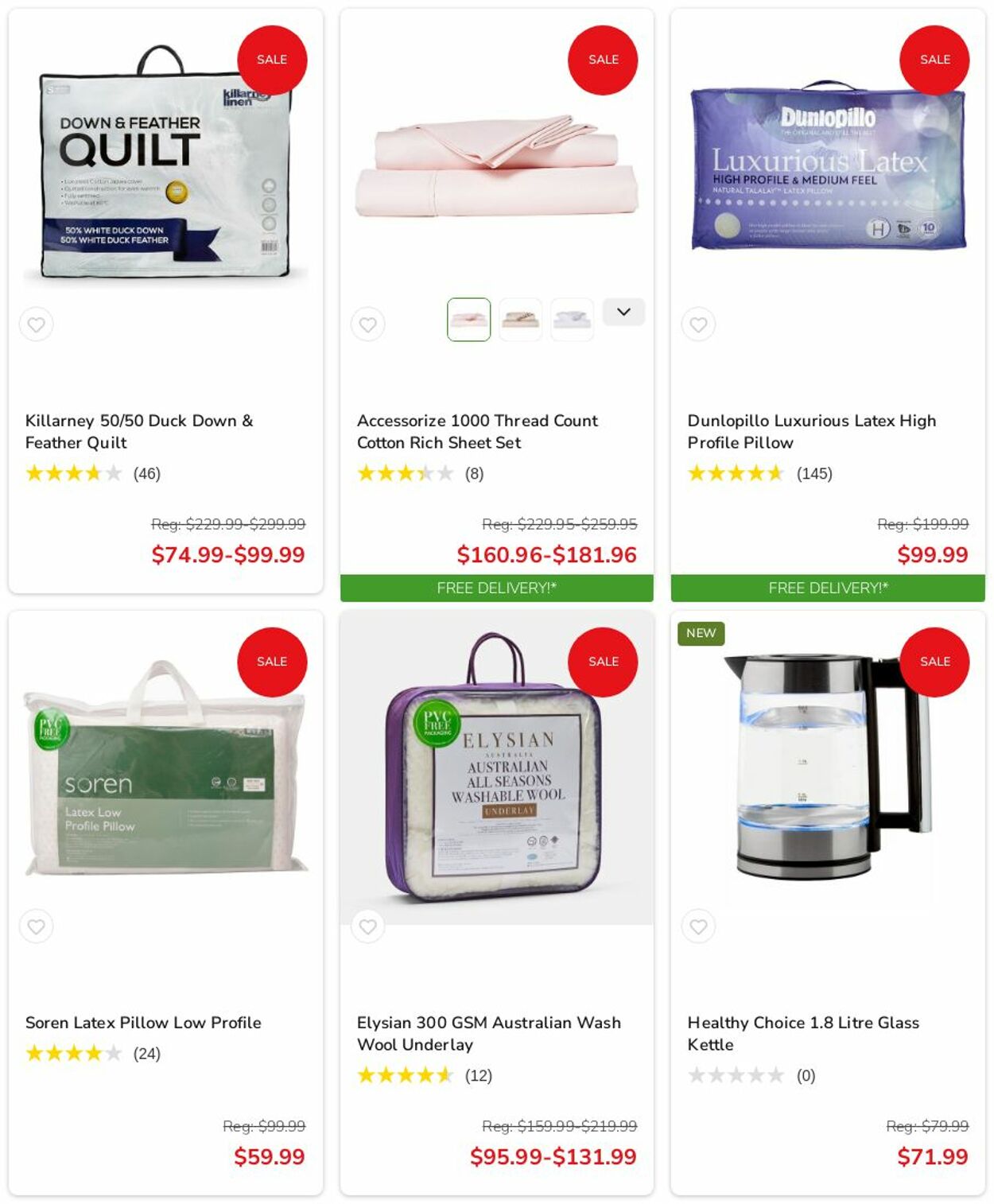Screen dimensions: 994x1204
Task: Click NEW badge on glass kettle
Action: [701, 633]
